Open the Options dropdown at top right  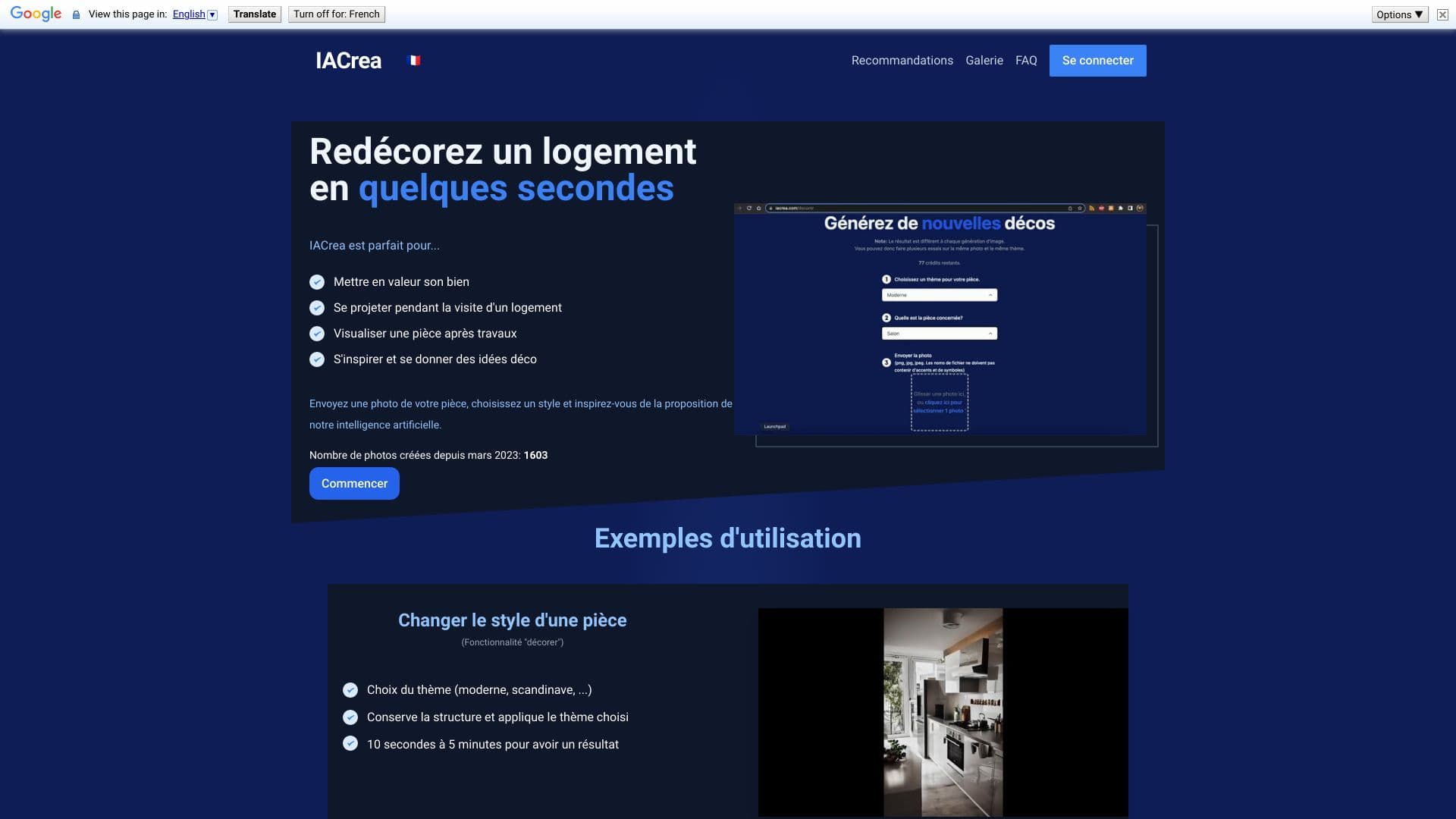coord(1399,14)
